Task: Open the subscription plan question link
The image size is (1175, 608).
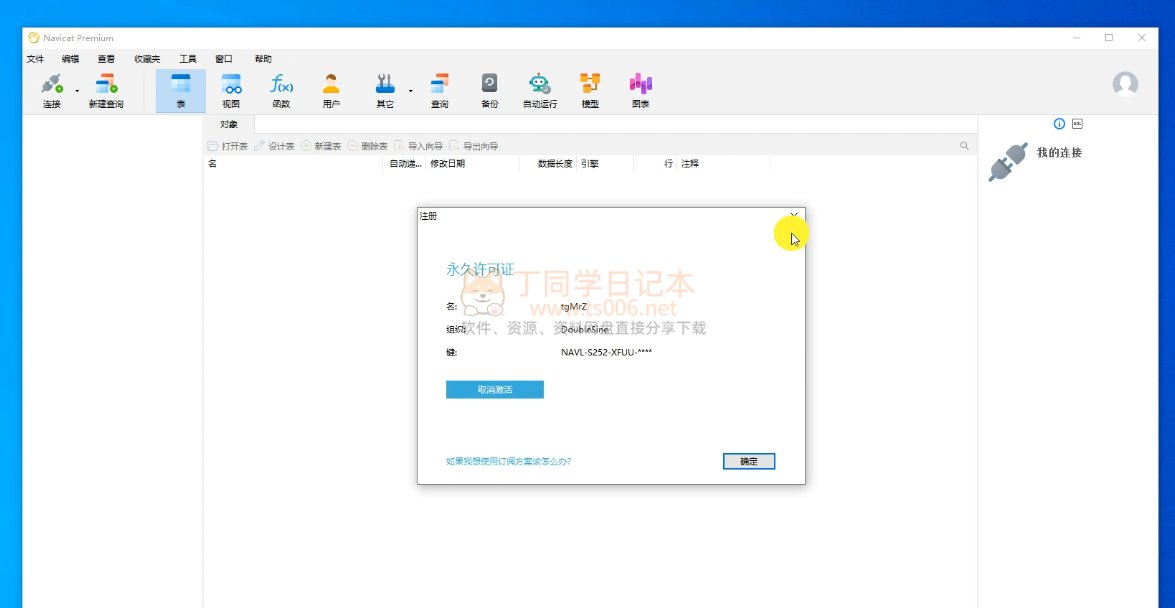Action: point(508,462)
